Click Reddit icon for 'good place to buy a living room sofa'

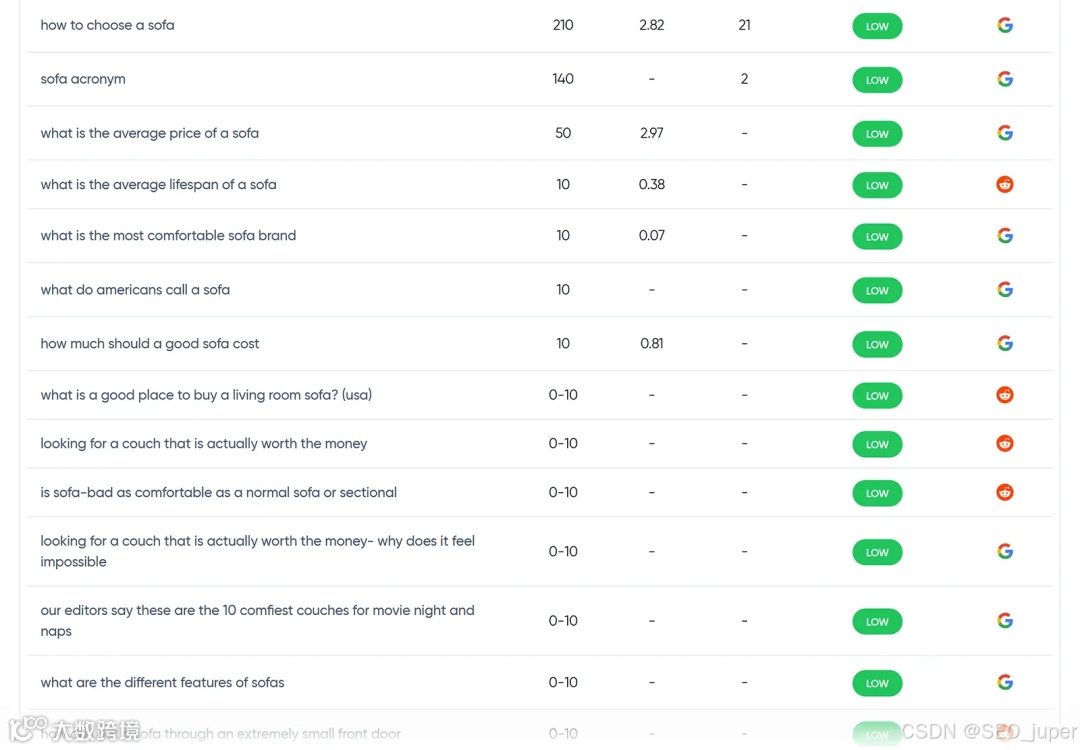(1005, 395)
